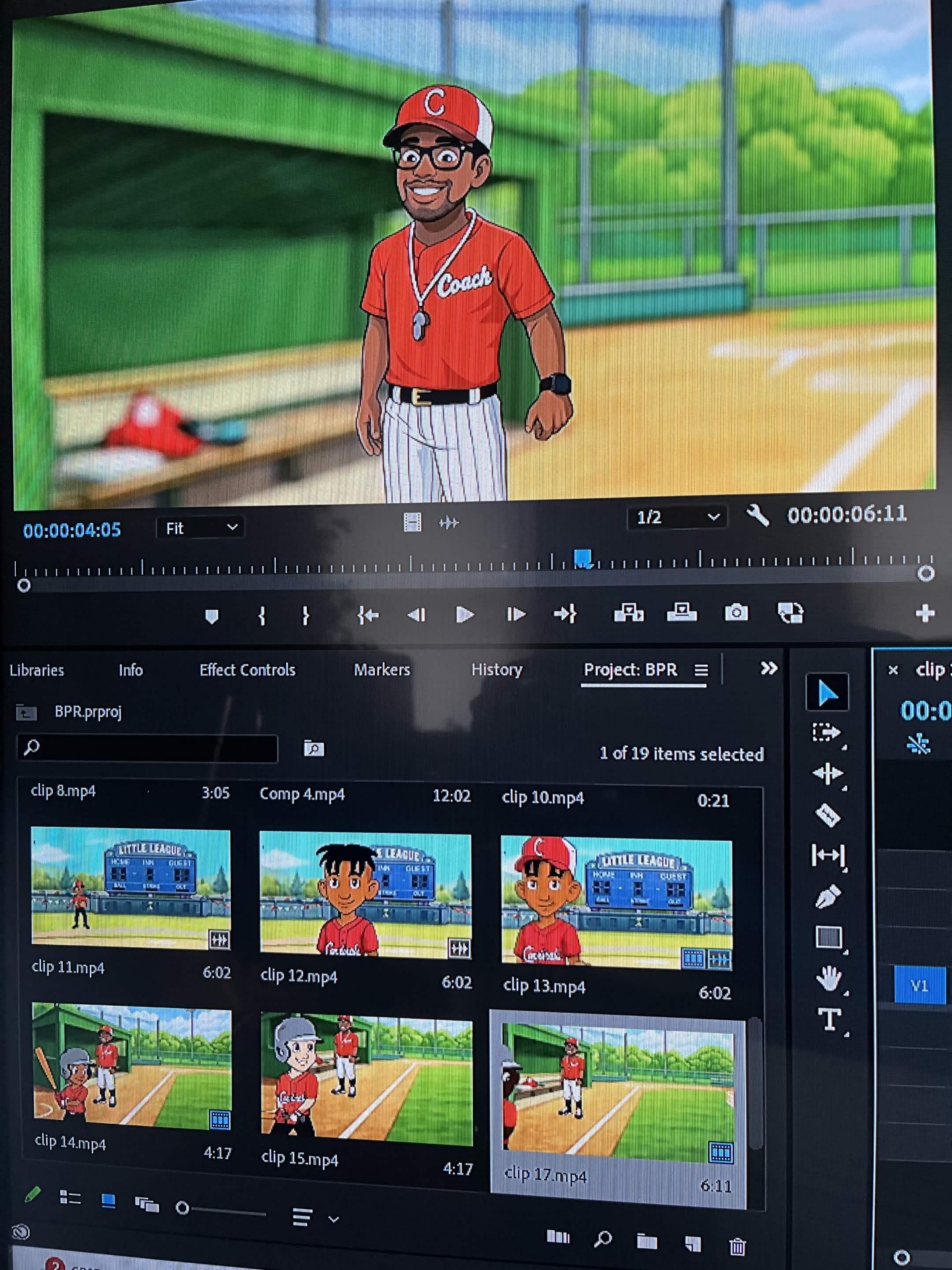Select the Ripple Edit tool
The width and height of the screenshot is (952, 1270).
[828, 774]
